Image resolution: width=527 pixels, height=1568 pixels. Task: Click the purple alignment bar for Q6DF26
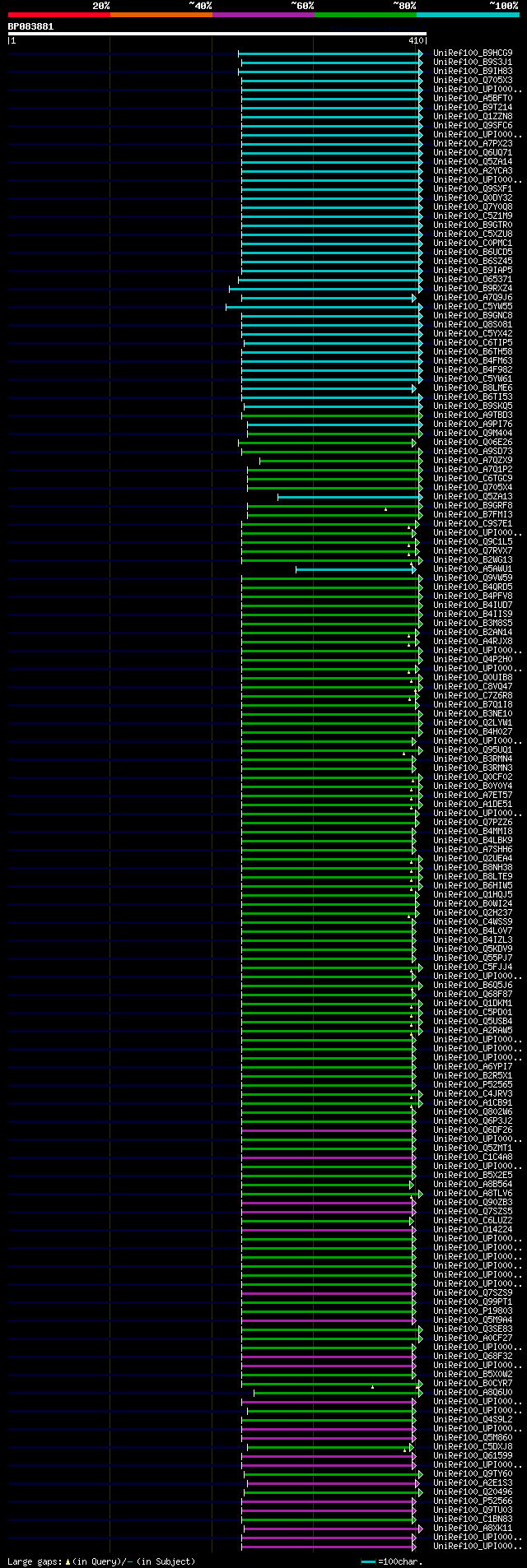[329, 1130]
